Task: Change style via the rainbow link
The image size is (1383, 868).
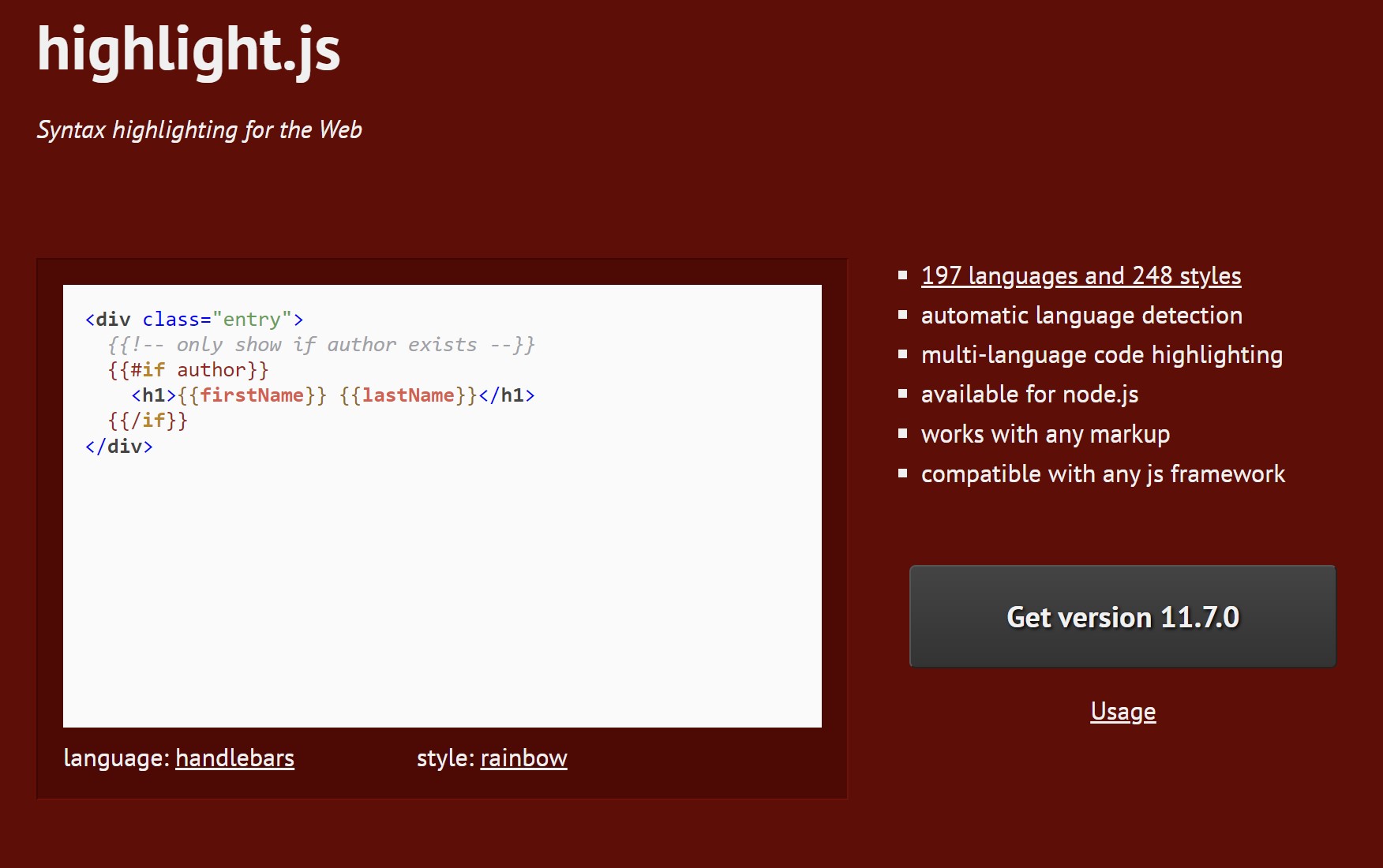Action: click(x=523, y=758)
